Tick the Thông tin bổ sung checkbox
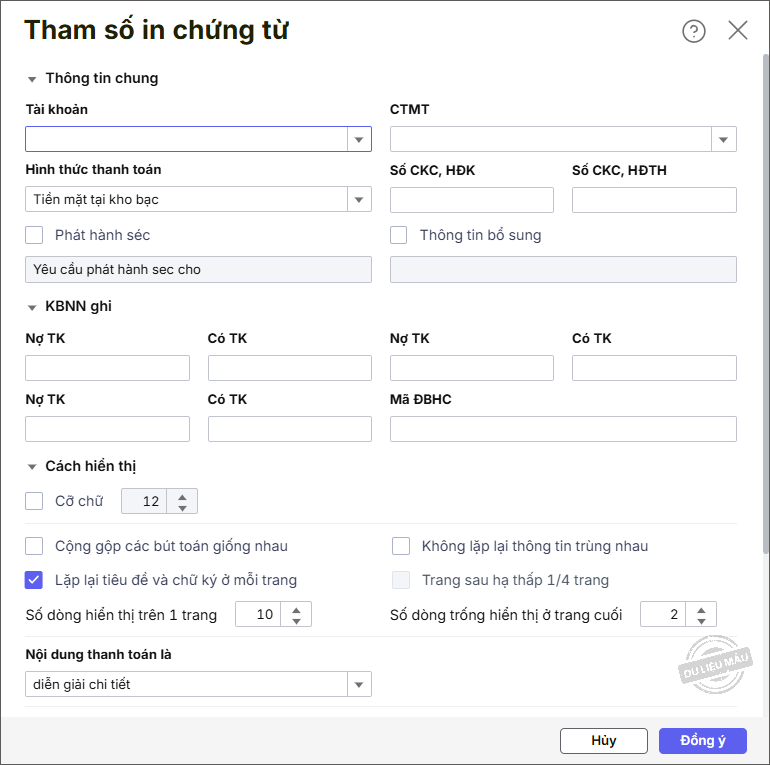The height and width of the screenshot is (765, 770). coord(399,235)
